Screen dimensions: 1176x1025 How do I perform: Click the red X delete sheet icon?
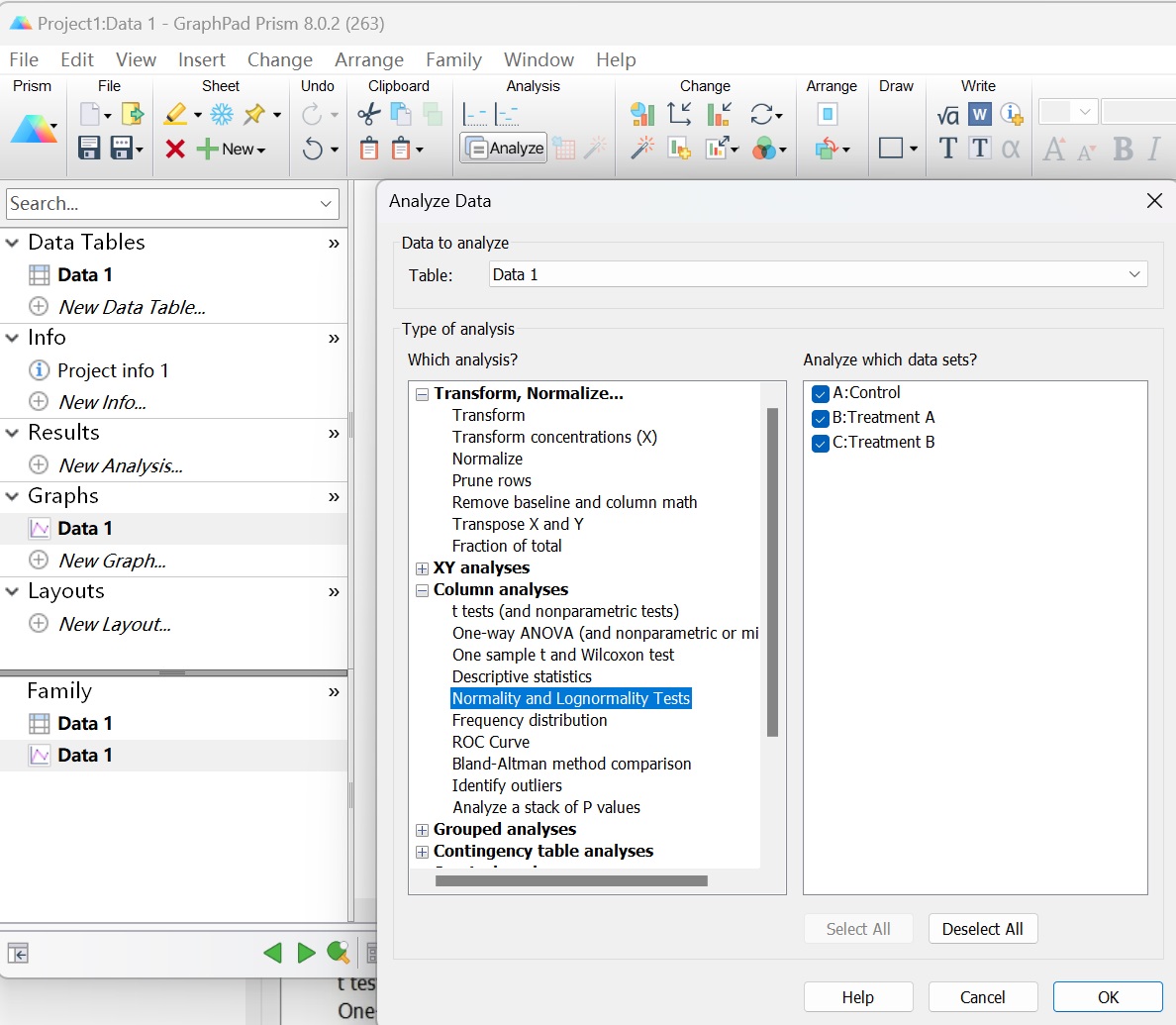(175, 149)
